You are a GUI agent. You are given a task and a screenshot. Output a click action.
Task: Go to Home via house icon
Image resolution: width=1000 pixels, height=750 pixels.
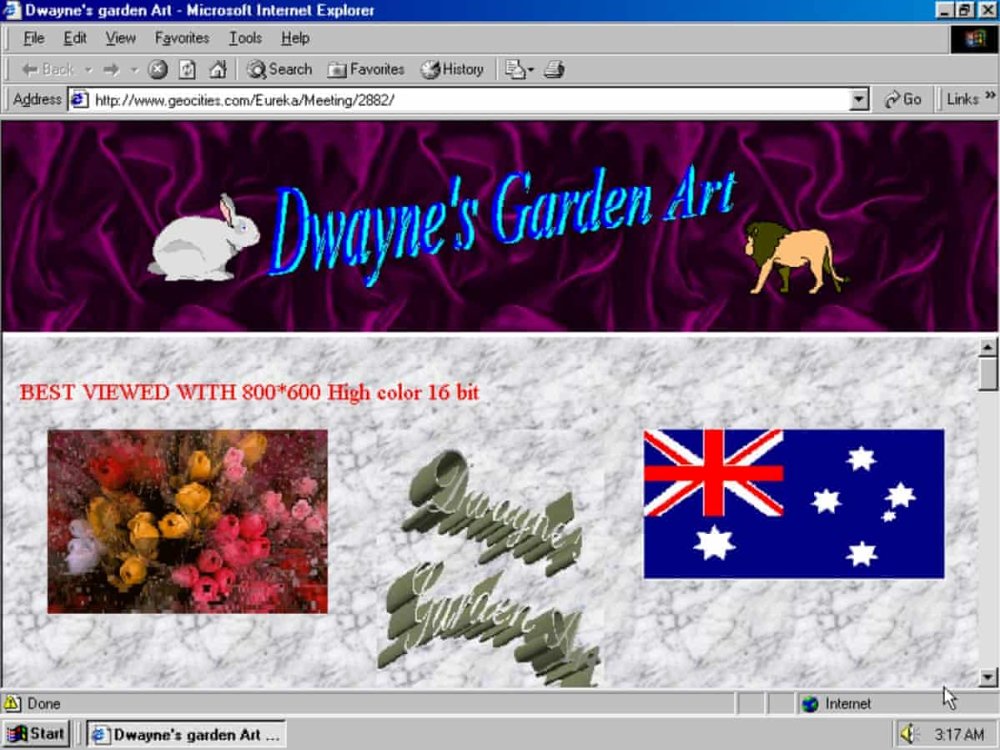[x=217, y=69]
